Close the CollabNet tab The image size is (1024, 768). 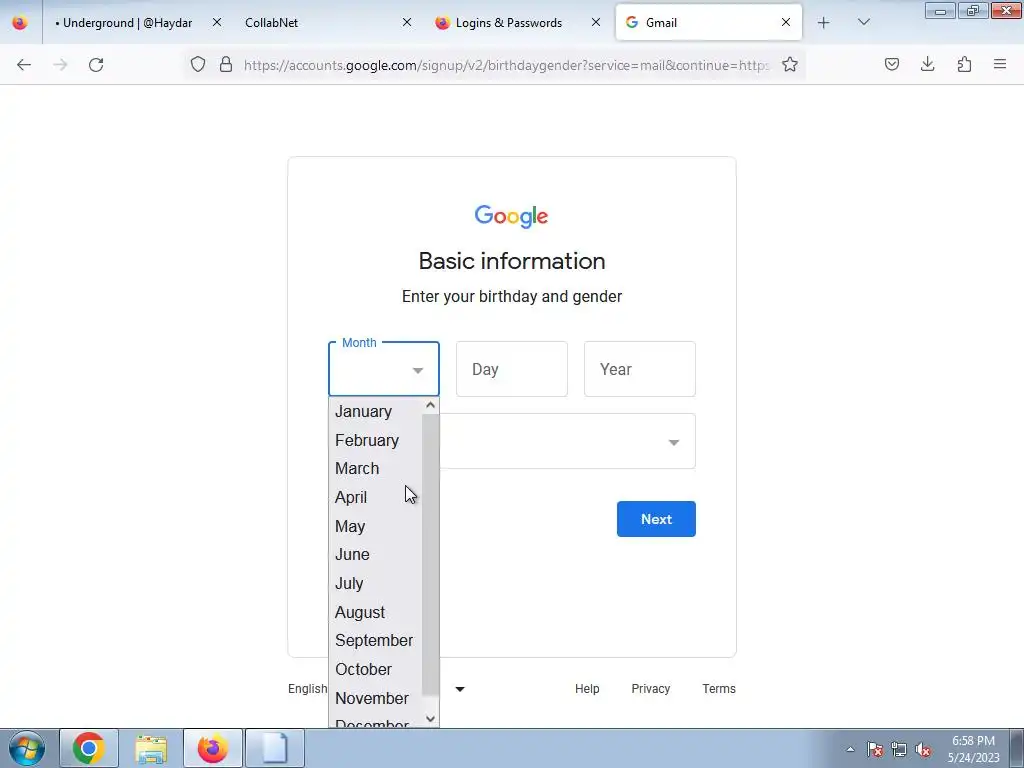[x=407, y=22]
